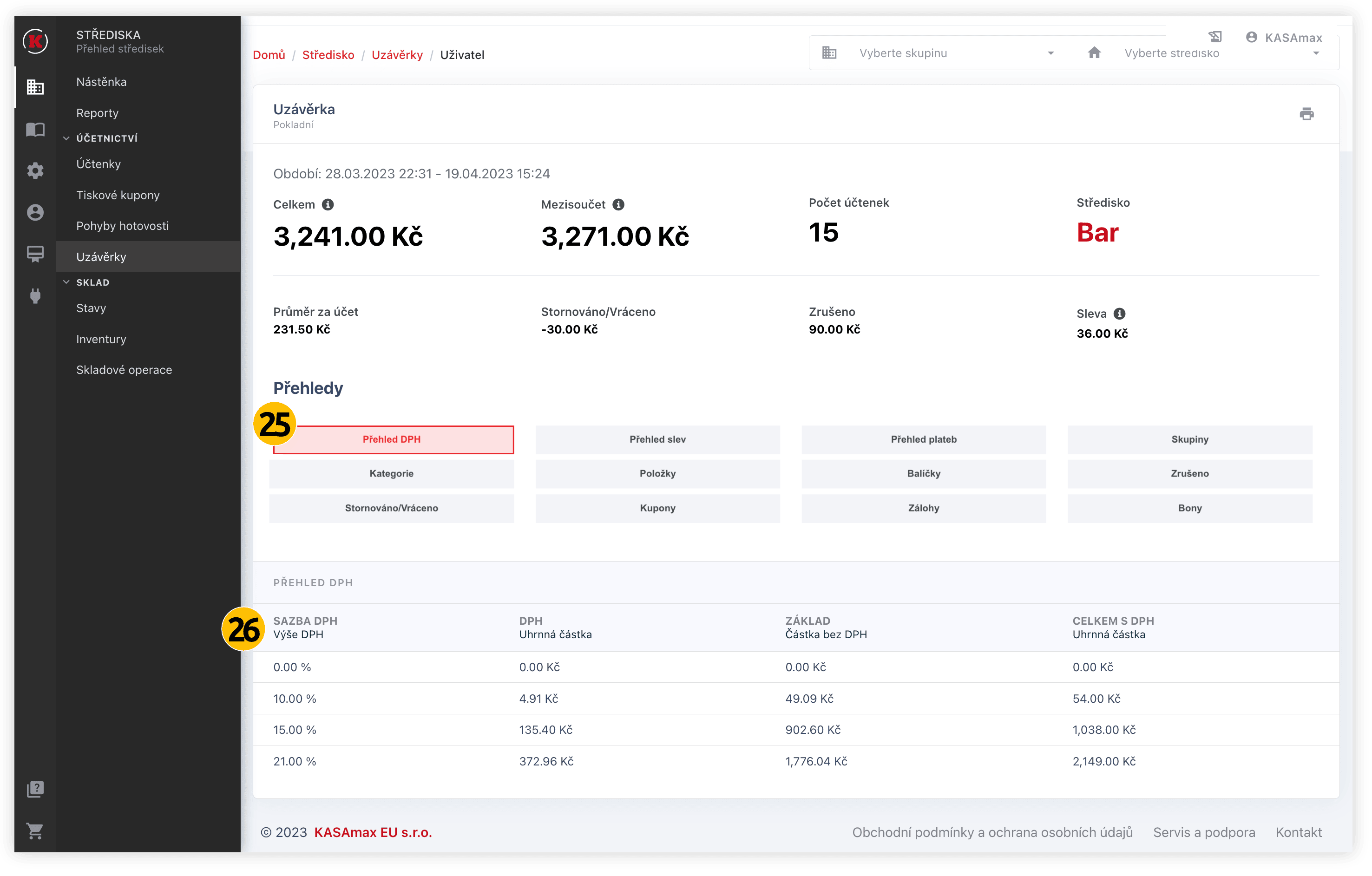Open the settings gear in sidebar rail
The width and height of the screenshot is (1372, 876).
(35, 170)
